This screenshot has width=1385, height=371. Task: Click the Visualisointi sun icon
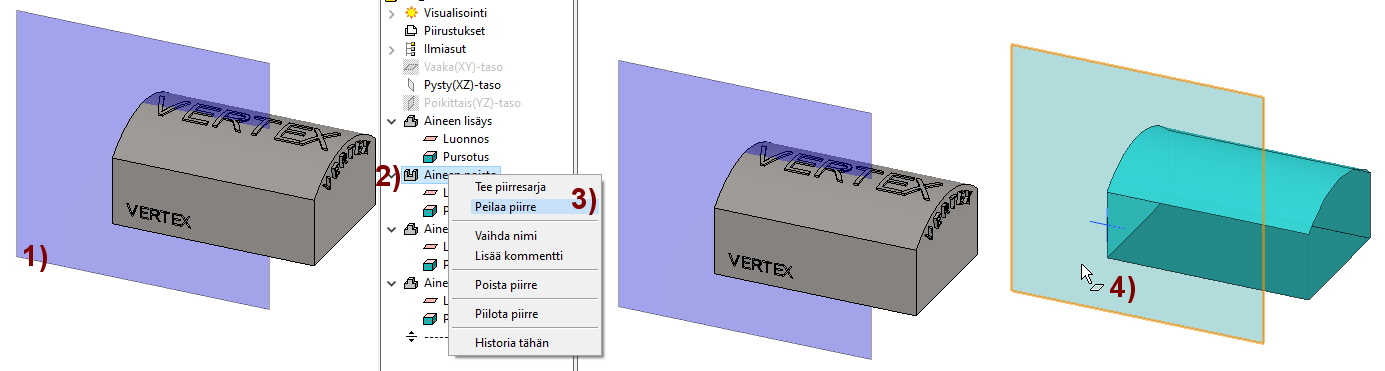410,13
